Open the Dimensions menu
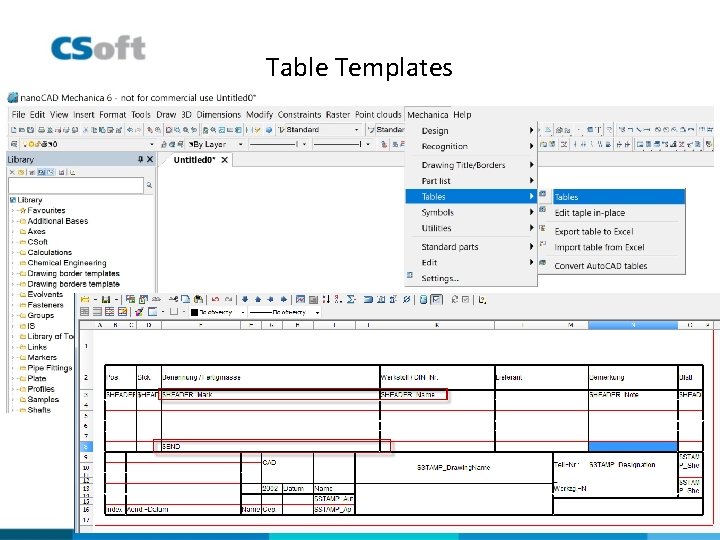 click(x=219, y=115)
